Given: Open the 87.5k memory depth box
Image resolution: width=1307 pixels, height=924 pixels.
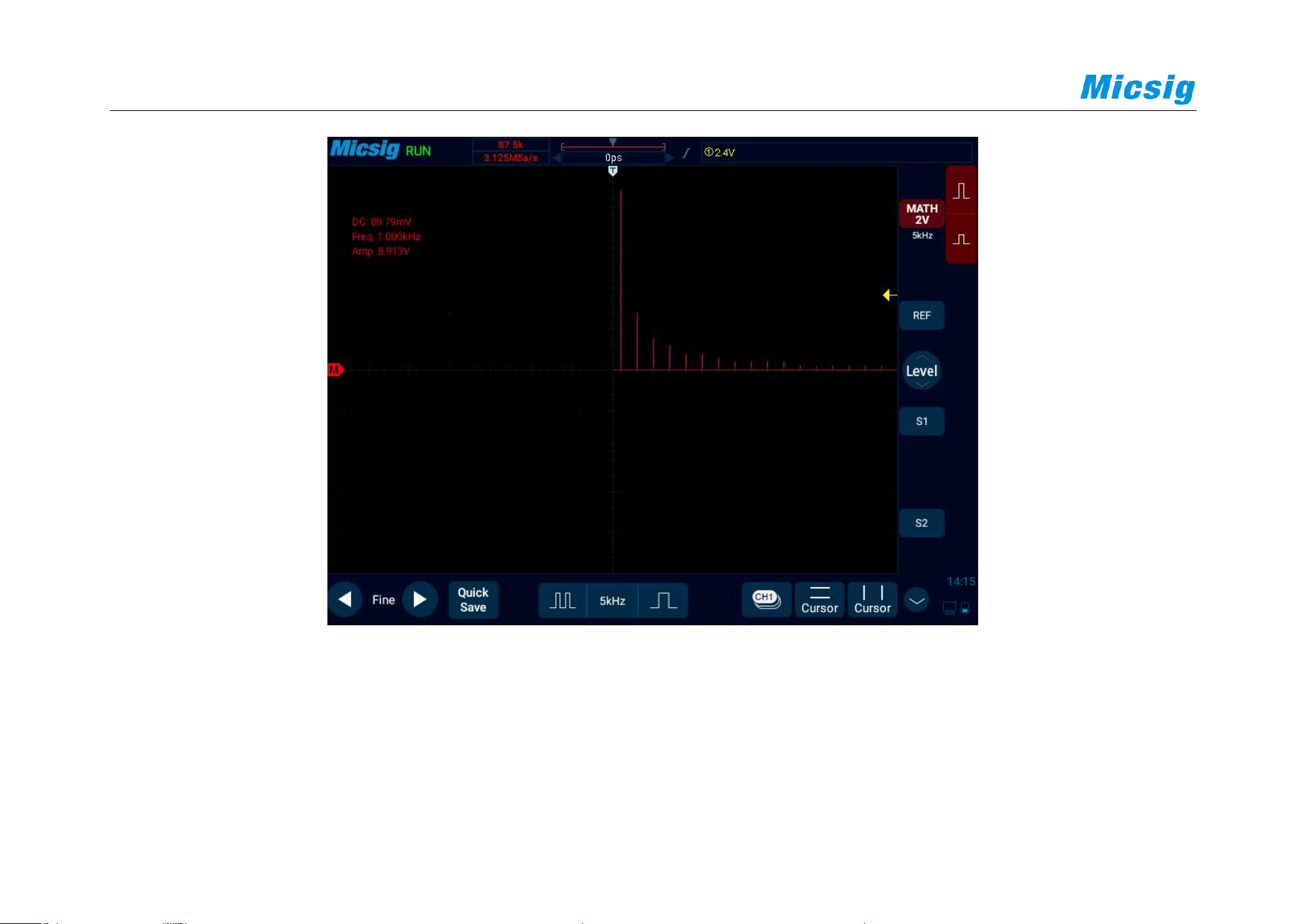Looking at the screenshot, I should [510, 145].
